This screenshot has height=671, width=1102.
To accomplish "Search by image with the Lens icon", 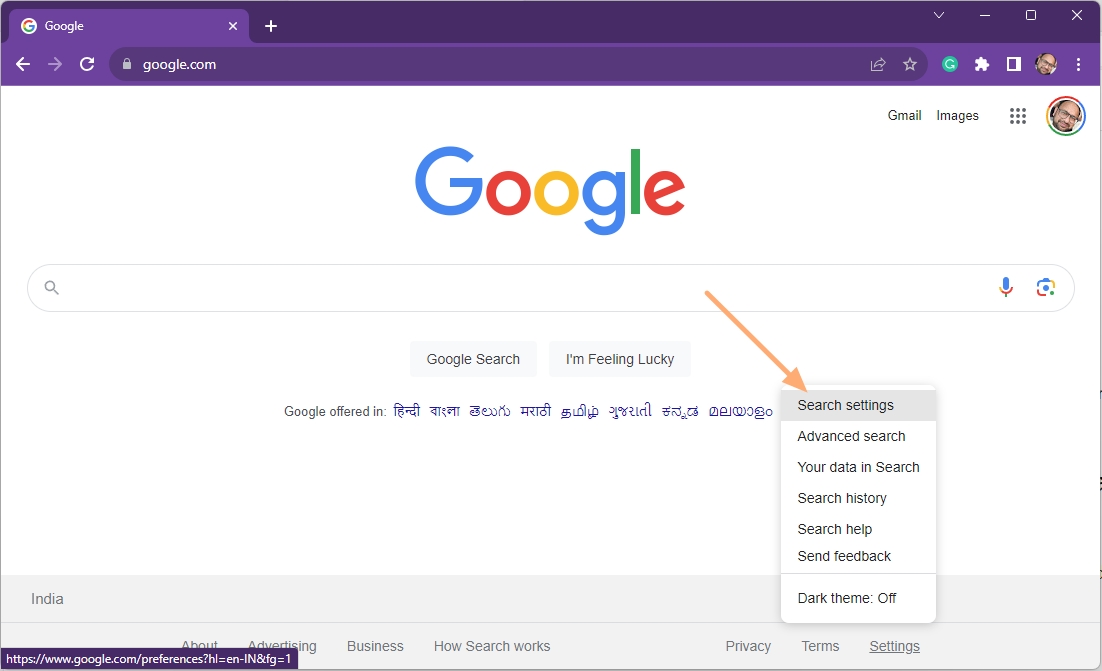I will (1046, 287).
